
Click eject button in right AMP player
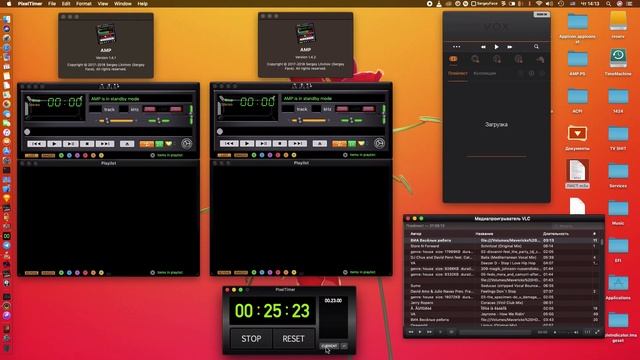pyautogui.click(x=320, y=143)
